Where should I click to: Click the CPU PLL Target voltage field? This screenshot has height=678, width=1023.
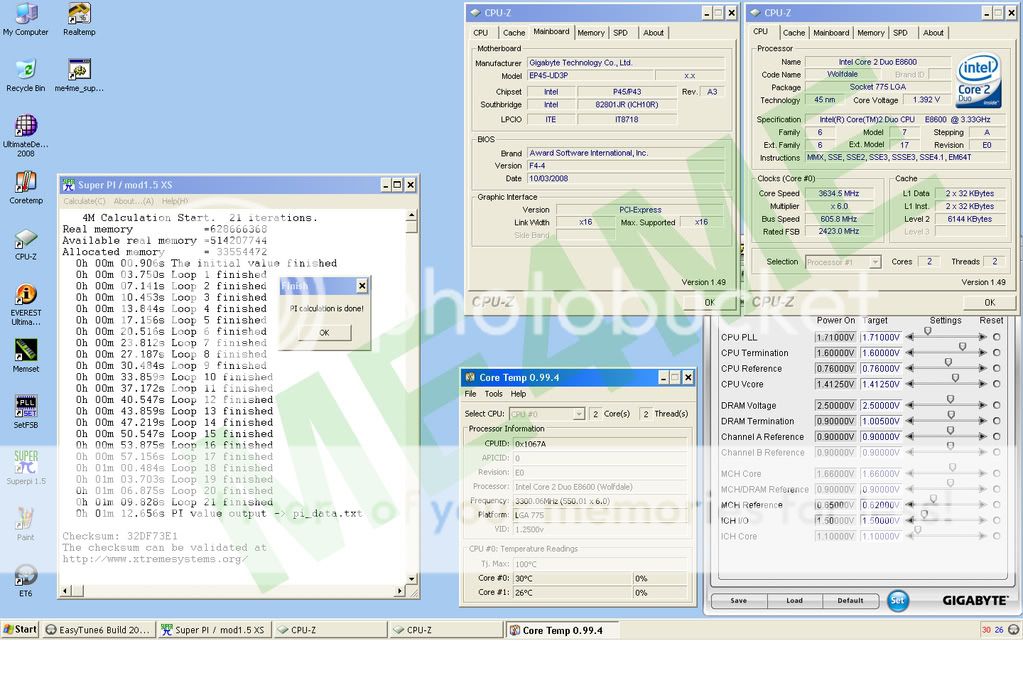click(x=880, y=337)
